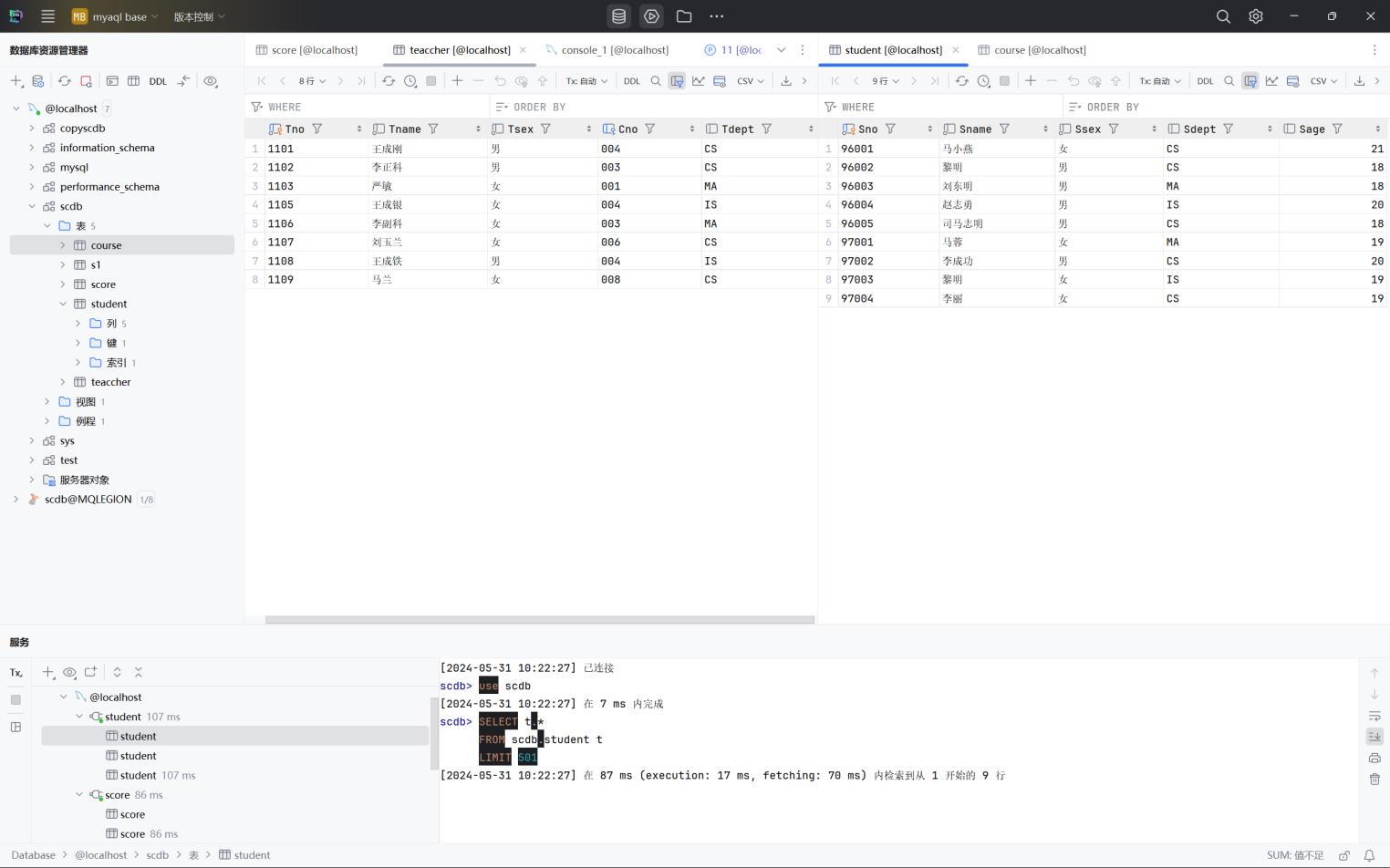Click find magnifier icon in student toolbar

coord(1229,81)
